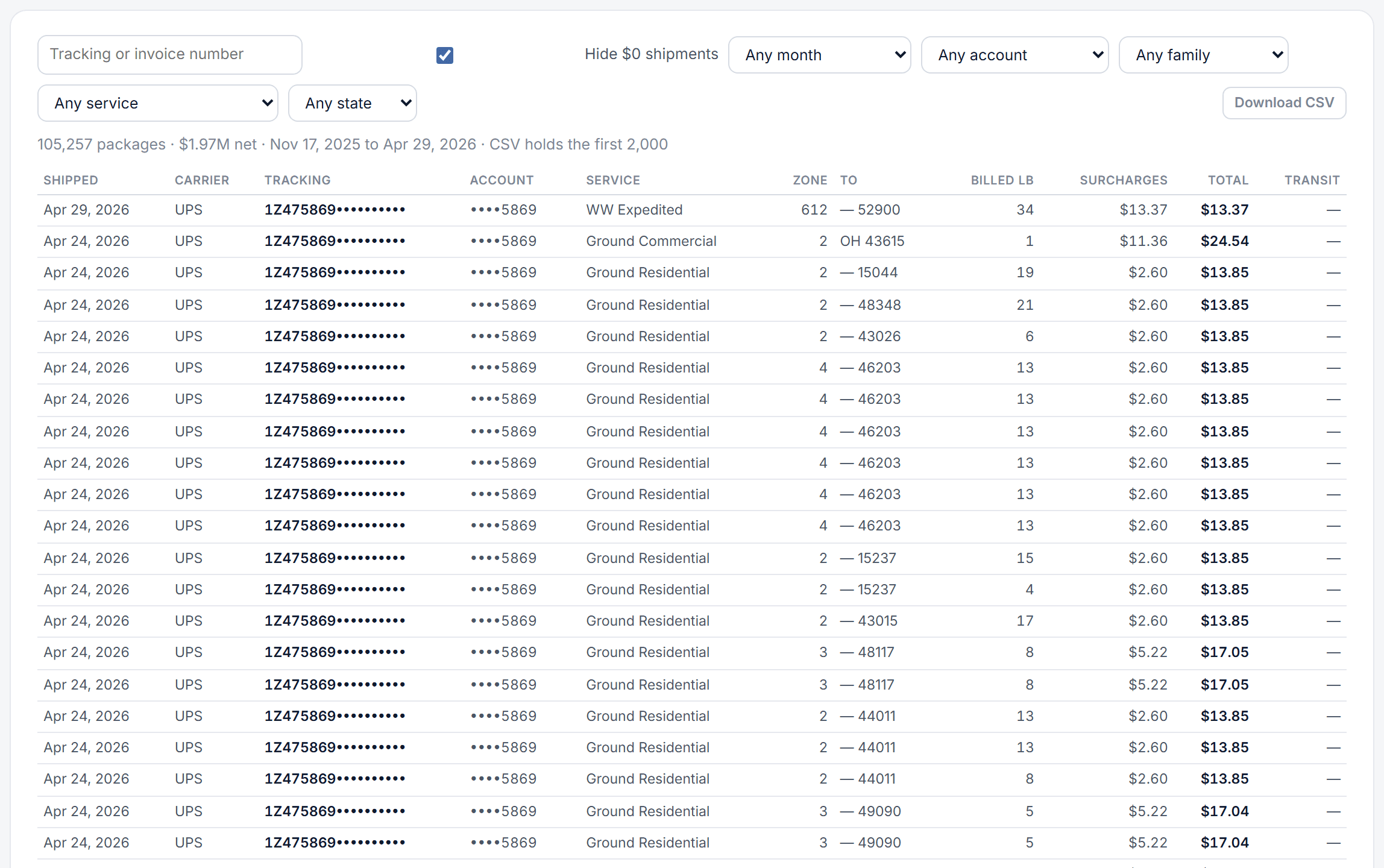
Task: Click the SERVICE column header
Action: [613, 180]
